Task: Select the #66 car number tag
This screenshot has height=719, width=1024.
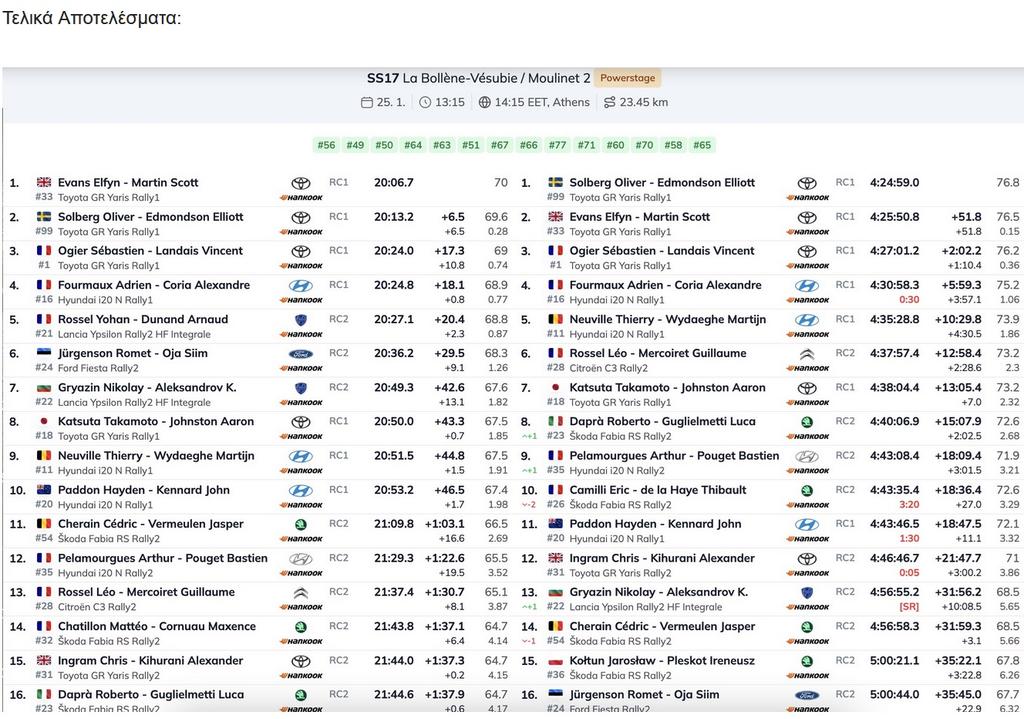Action: [x=528, y=145]
